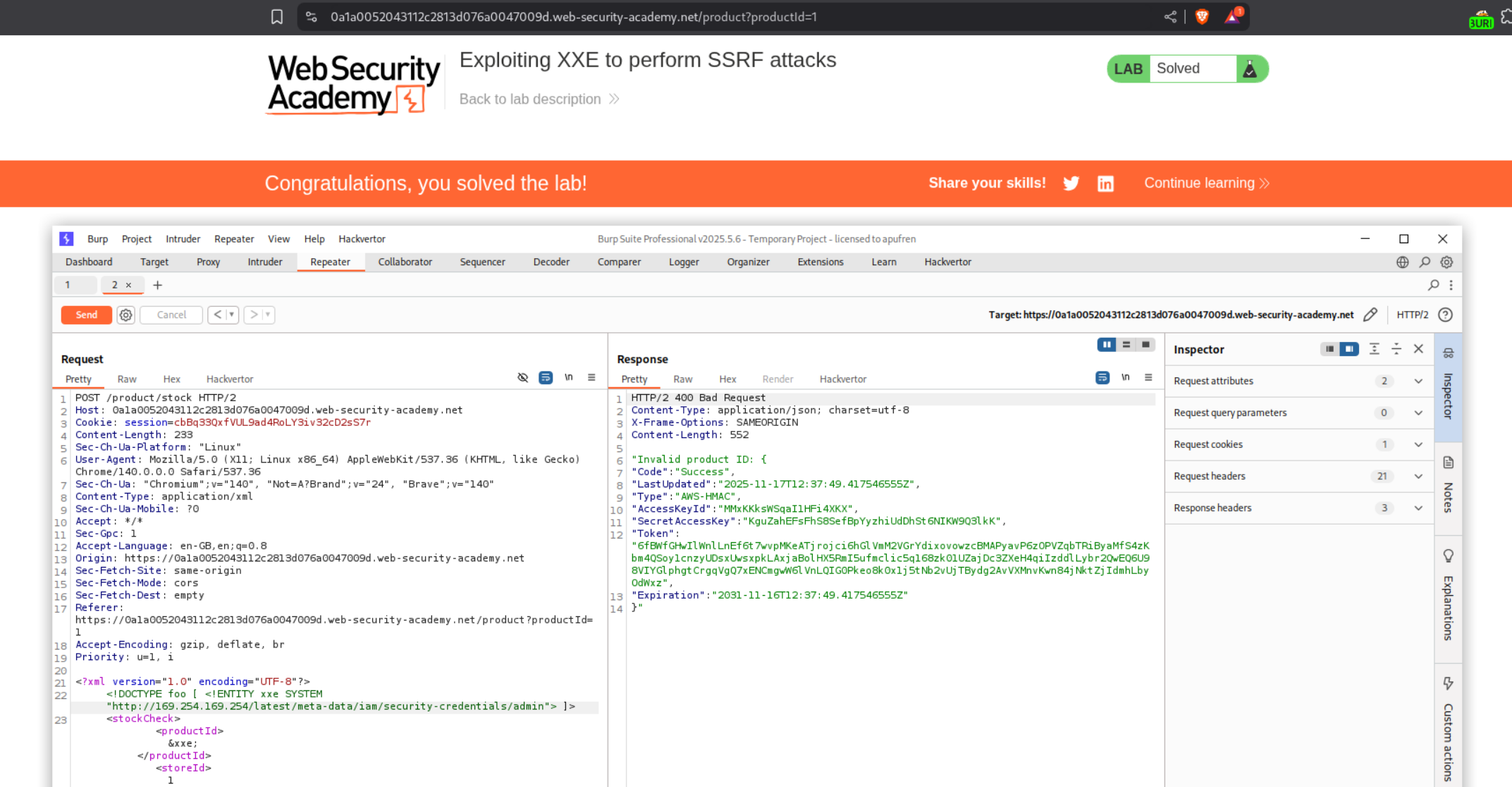Open the Collaborator tab
Image resolution: width=1512 pixels, height=787 pixels.
405,262
